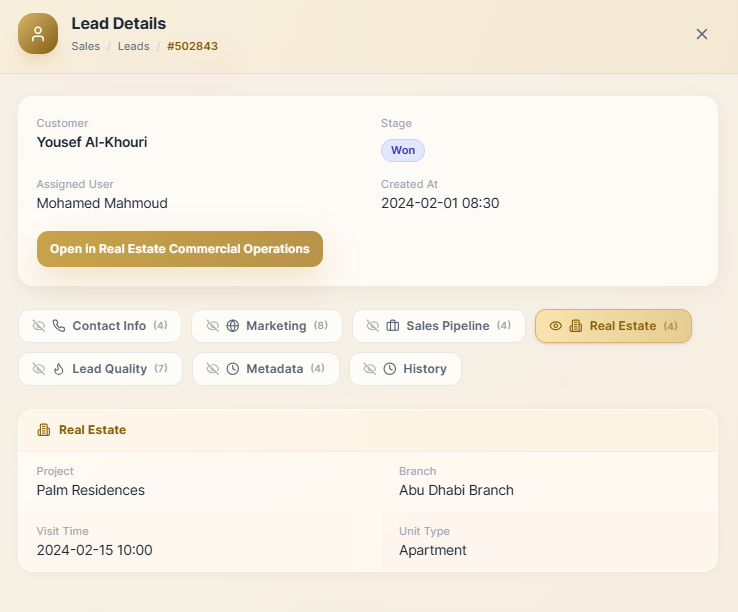Select project value Palm Residences
This screenshot has width=738, height=612.
pyautogui.click(x=91, y=491)
